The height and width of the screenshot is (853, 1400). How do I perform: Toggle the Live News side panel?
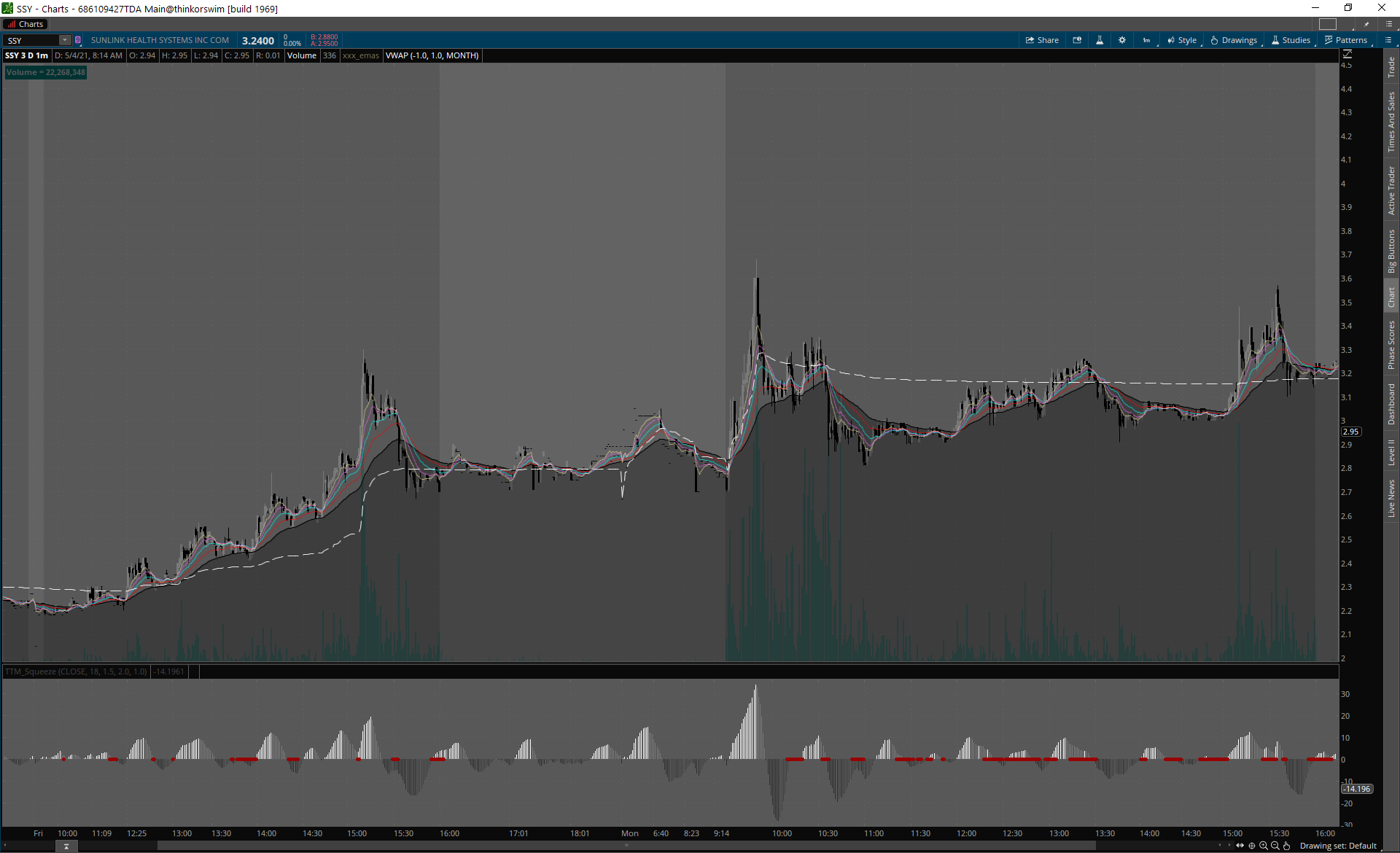pyautogui.click(x=1391, y=499)
